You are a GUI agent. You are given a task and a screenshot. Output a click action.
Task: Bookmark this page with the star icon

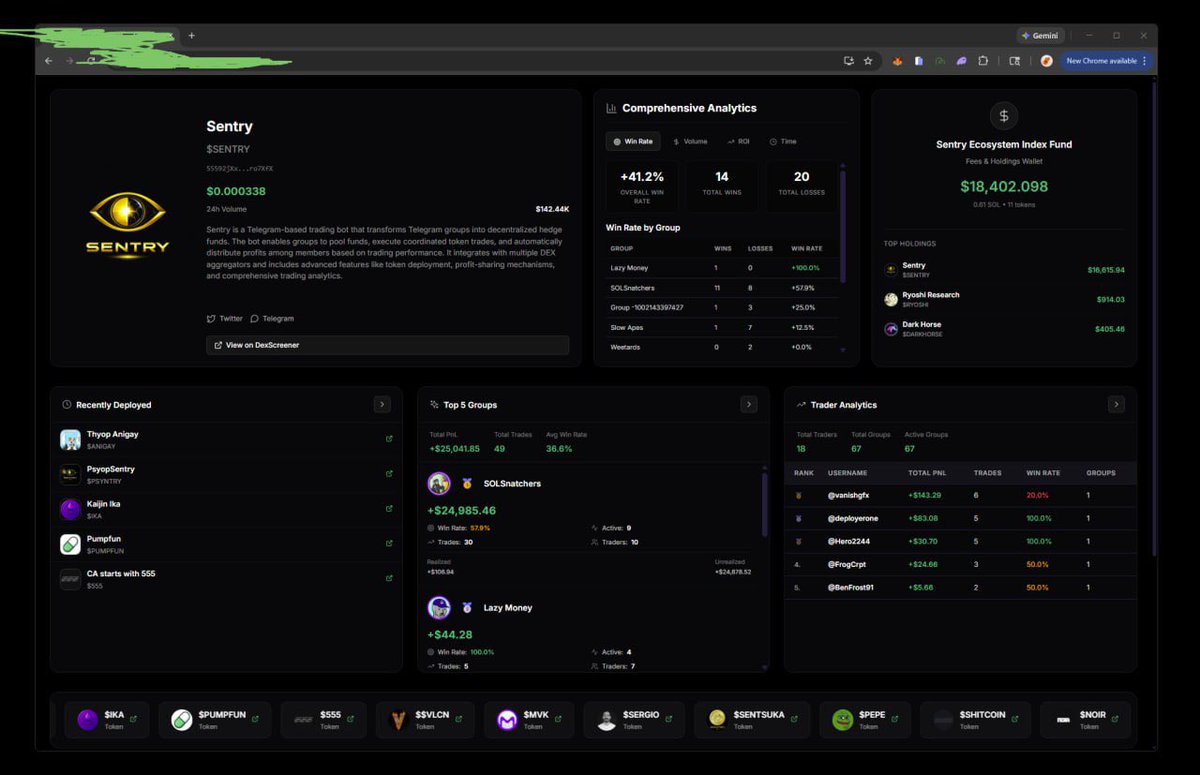coord(868,61)
